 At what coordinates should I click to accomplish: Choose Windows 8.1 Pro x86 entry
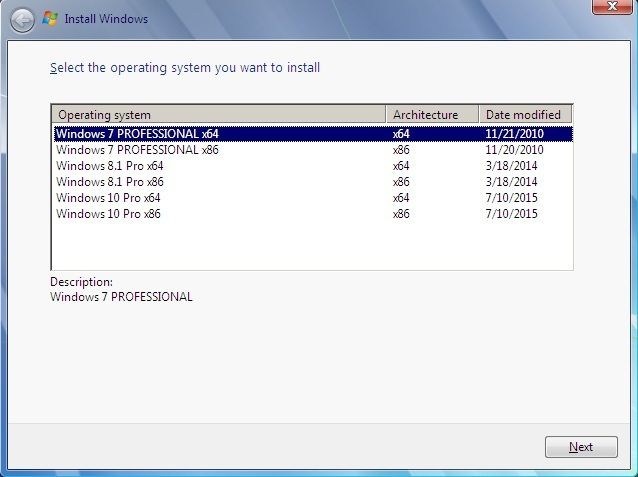[x=313, y=182]
